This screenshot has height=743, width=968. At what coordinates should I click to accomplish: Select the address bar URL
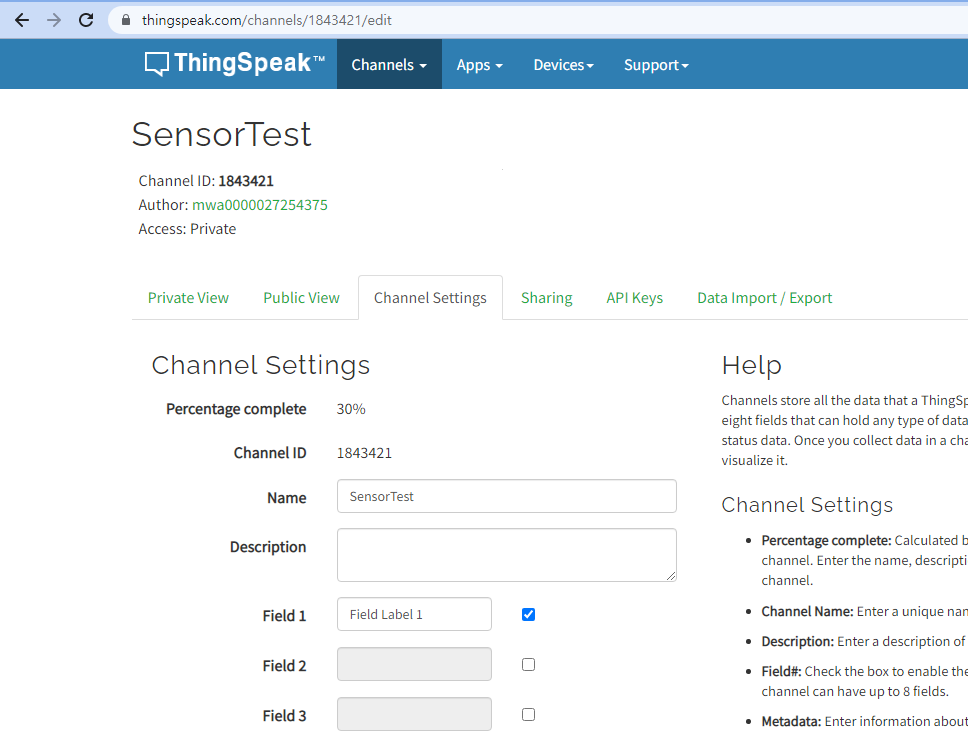pos(267,20)
